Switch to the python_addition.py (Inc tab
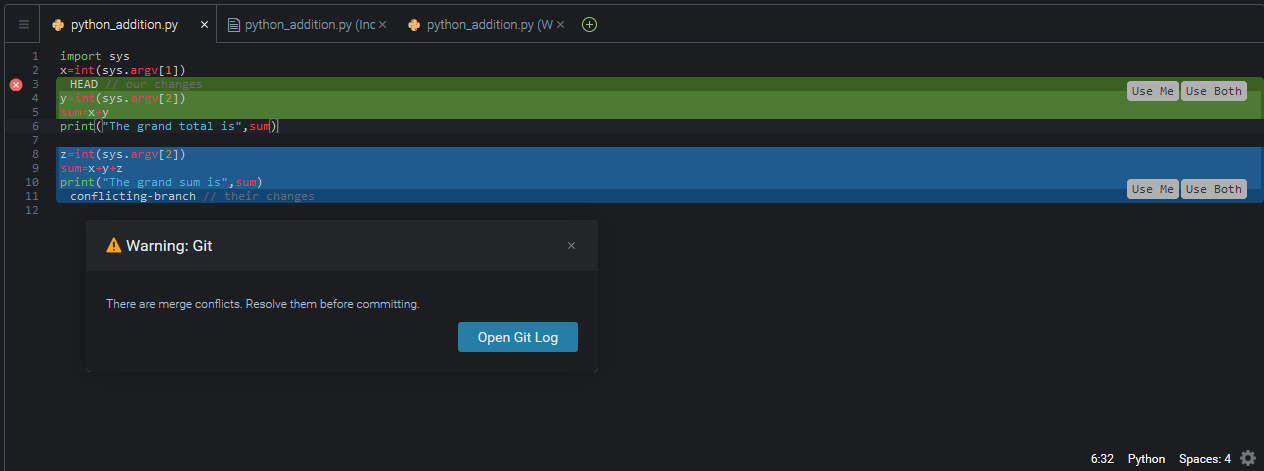The width and height of the screenshot is (1264, 471). tap(301, 25)
